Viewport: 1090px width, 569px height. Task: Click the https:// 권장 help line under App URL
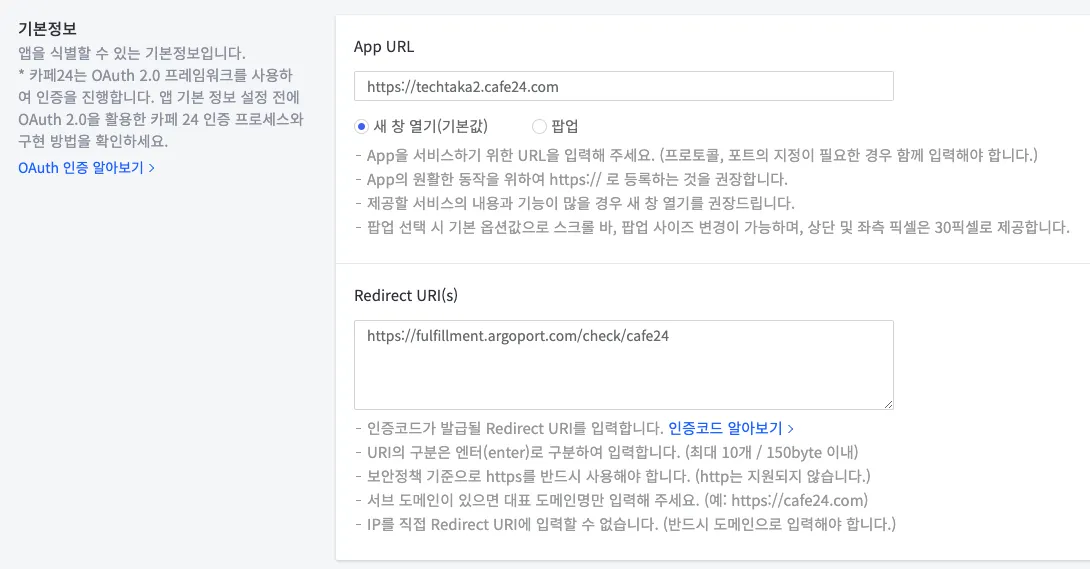click(571, 180)
